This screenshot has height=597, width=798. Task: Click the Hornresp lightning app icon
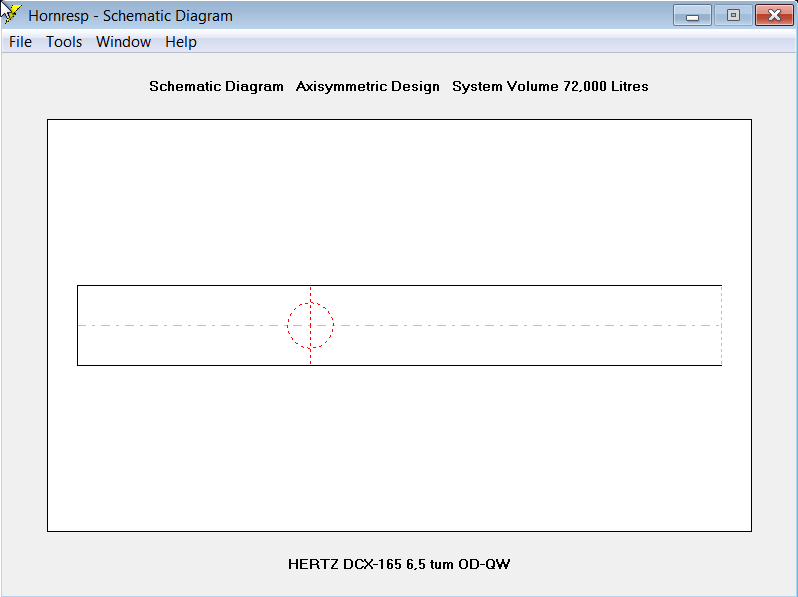point(11,15)
